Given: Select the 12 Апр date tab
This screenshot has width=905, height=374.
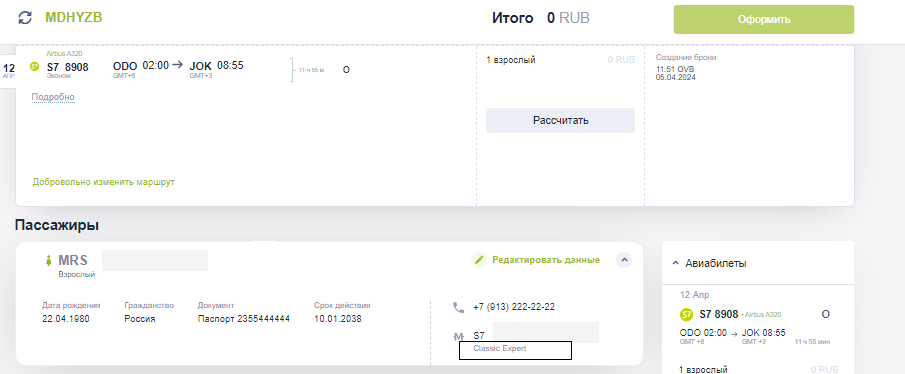Looking at the screenshot, I should pos(9,71).
